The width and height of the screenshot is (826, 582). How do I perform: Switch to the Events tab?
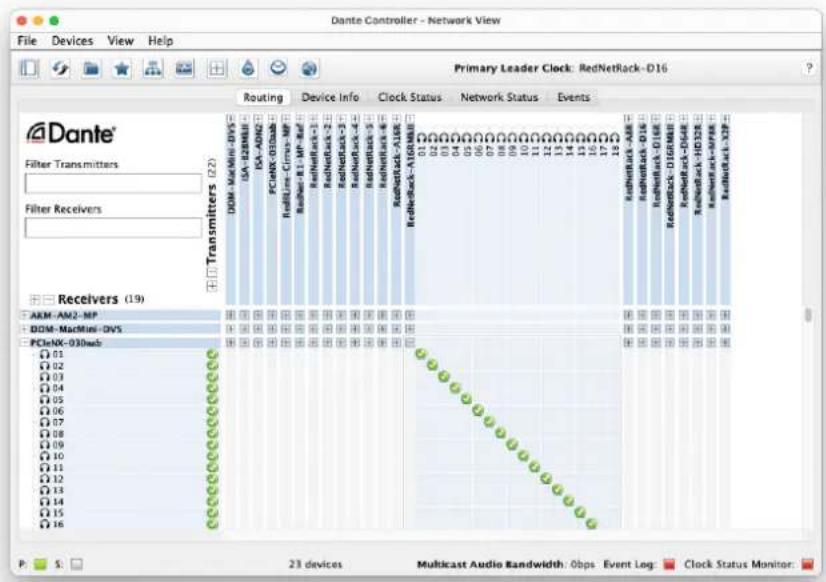573,97
